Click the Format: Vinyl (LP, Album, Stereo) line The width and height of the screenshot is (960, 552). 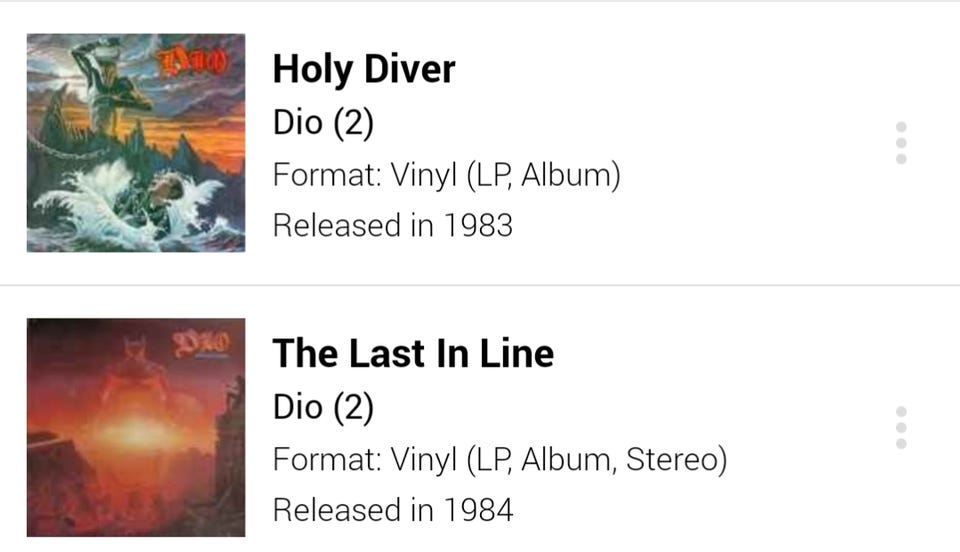500,459
